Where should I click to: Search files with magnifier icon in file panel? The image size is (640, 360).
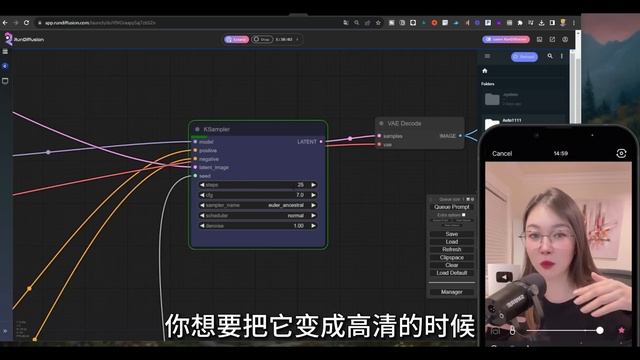[550, 56]
